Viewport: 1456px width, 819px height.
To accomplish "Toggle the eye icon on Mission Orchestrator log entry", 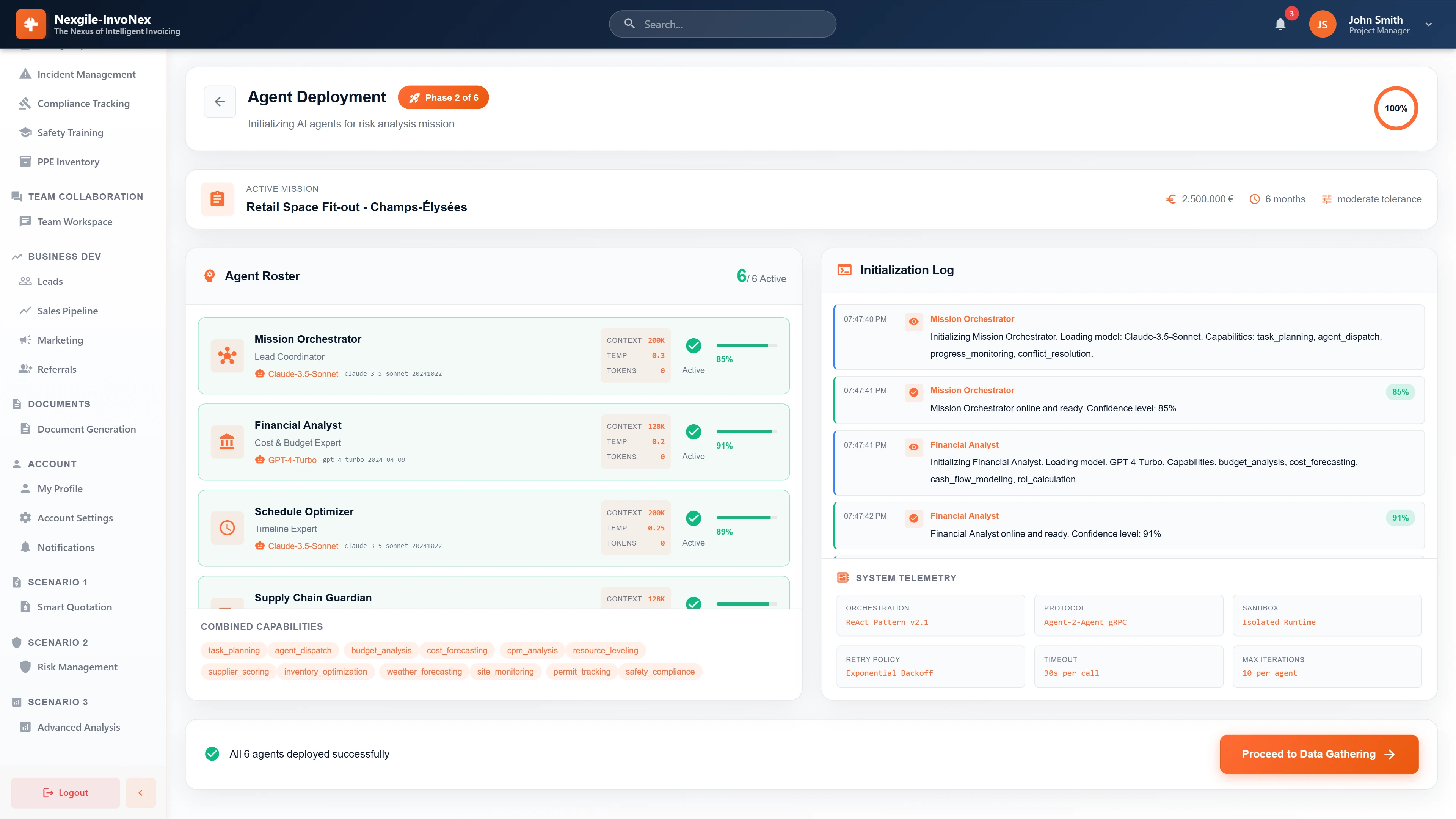I will (x=913, y=322).
